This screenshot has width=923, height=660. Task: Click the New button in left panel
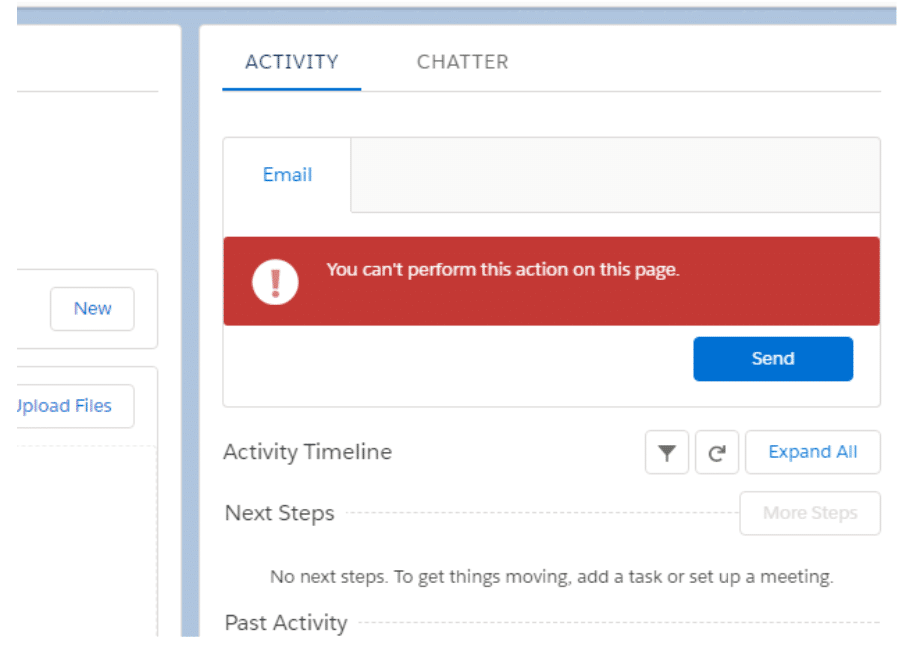click(92, 309)
